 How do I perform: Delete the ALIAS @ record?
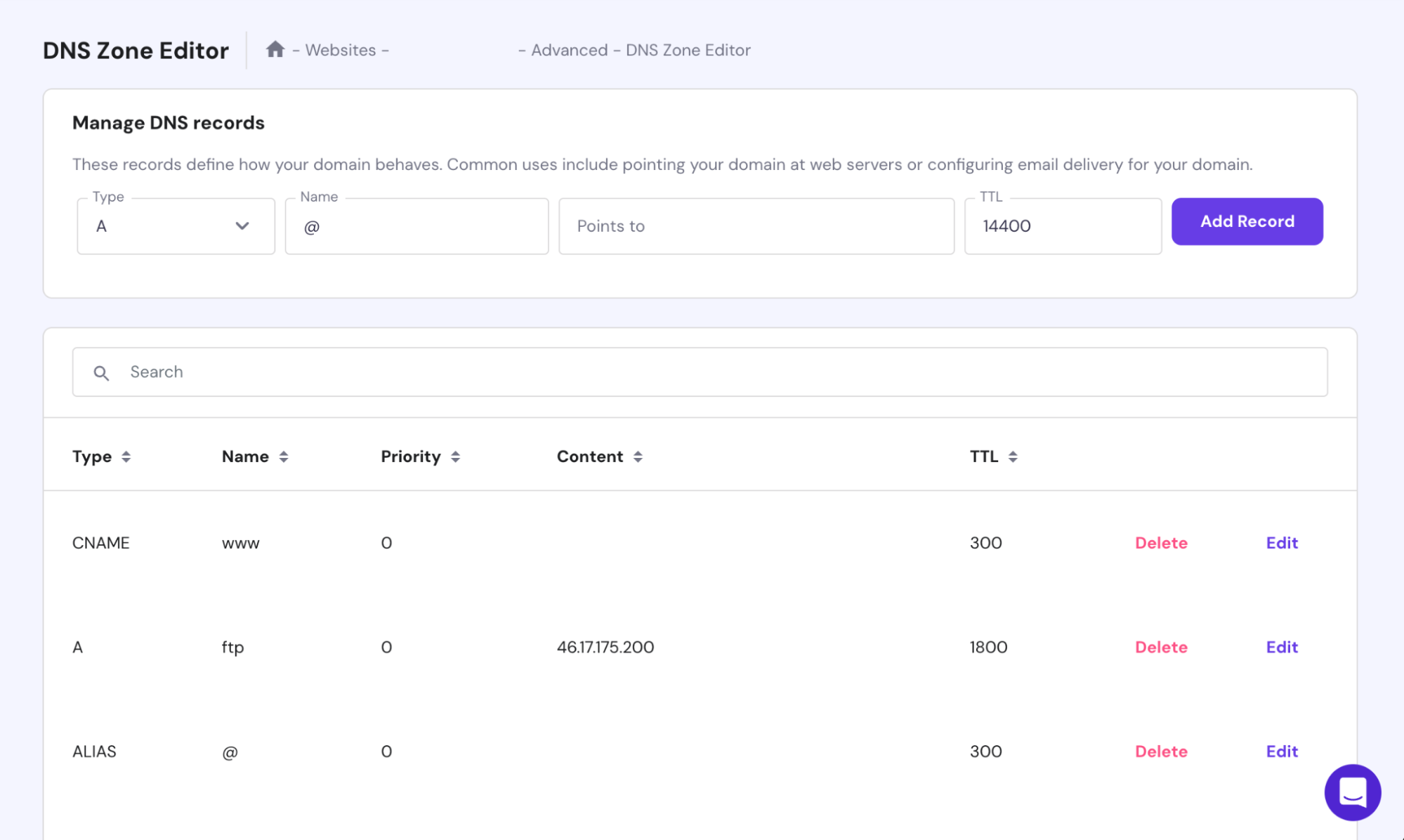tap(1160, 752)
